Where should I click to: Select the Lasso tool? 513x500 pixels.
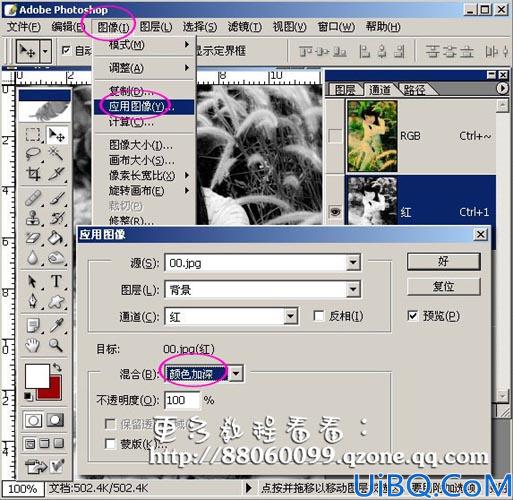(33, 154)
